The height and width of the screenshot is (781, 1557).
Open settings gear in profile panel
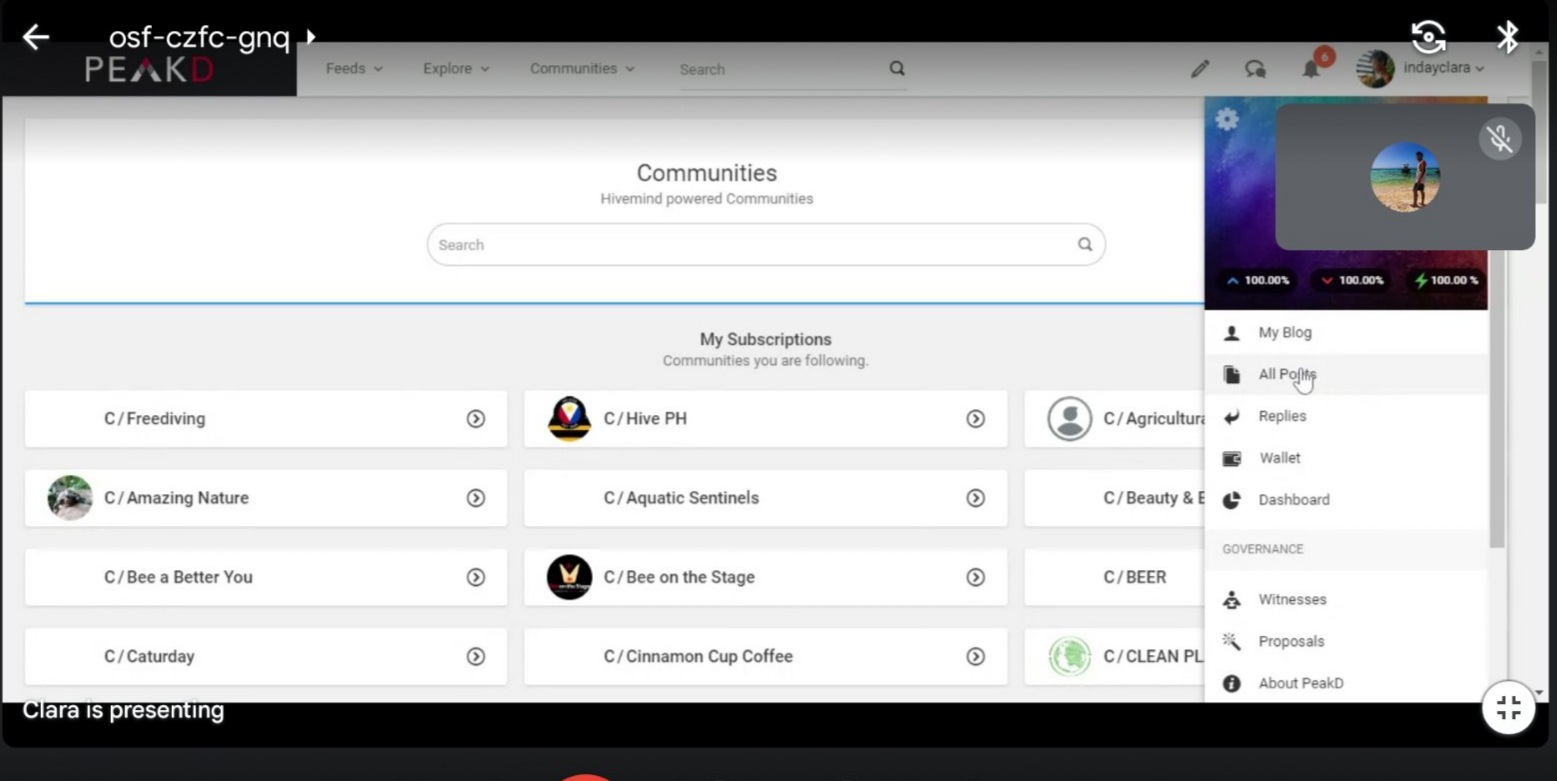tap(1227, 120)
